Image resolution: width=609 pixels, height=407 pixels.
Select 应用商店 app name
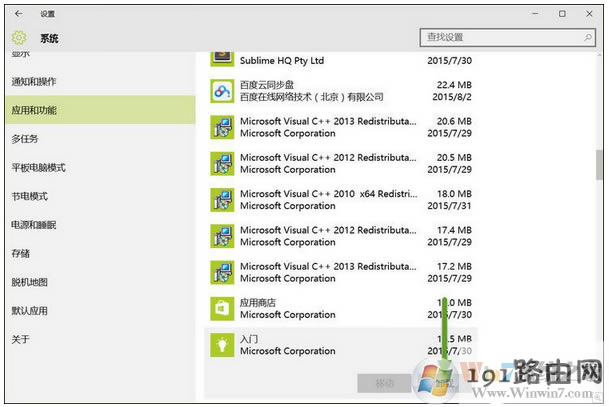[258, 303]
